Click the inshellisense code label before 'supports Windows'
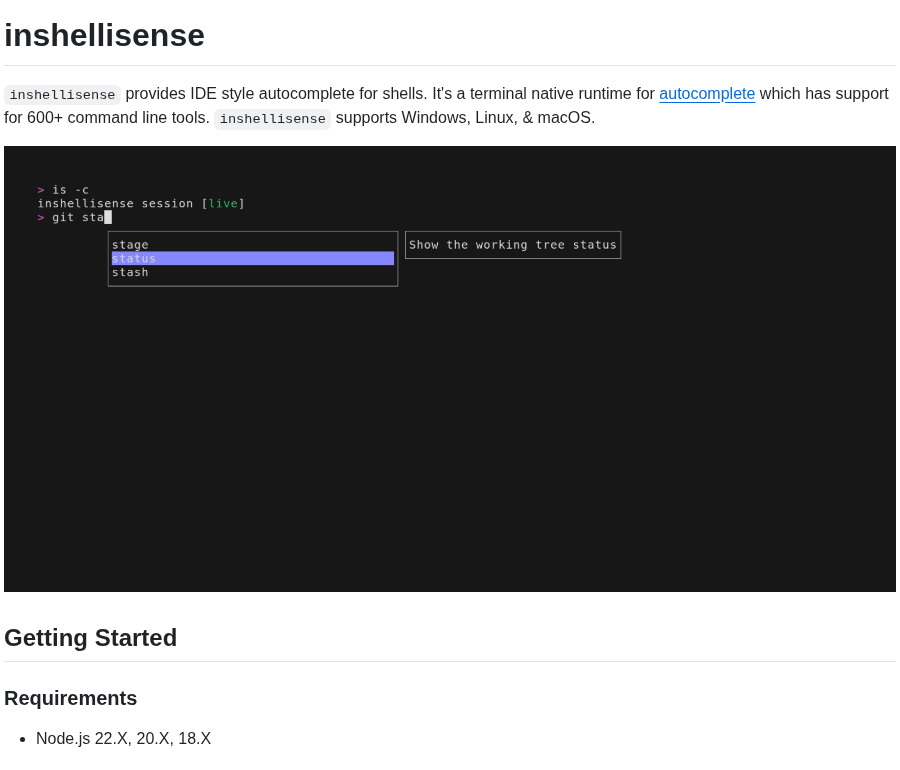900x770 pixels. [273, 119]
